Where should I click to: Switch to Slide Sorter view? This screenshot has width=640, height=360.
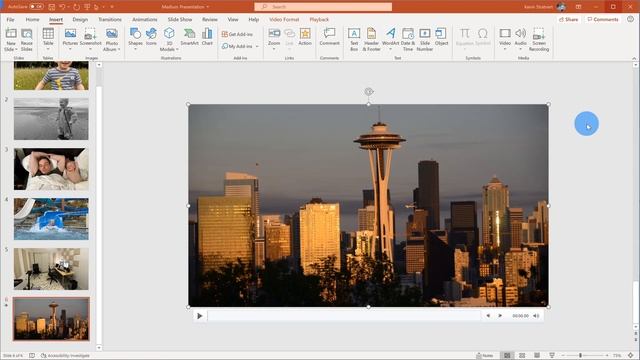(x=522, y=356)
